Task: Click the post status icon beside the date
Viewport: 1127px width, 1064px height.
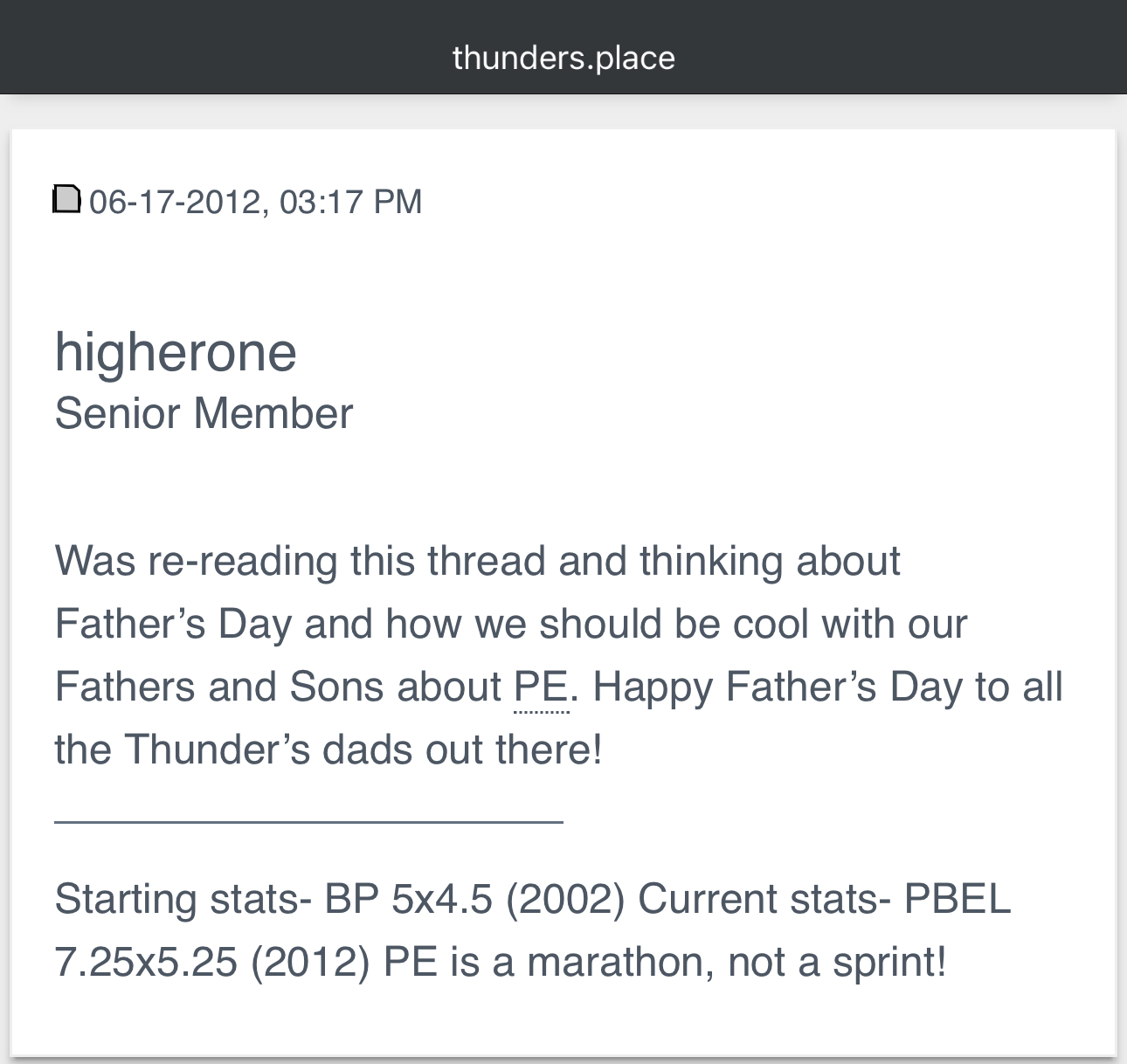Action: (x=67, y=199)
